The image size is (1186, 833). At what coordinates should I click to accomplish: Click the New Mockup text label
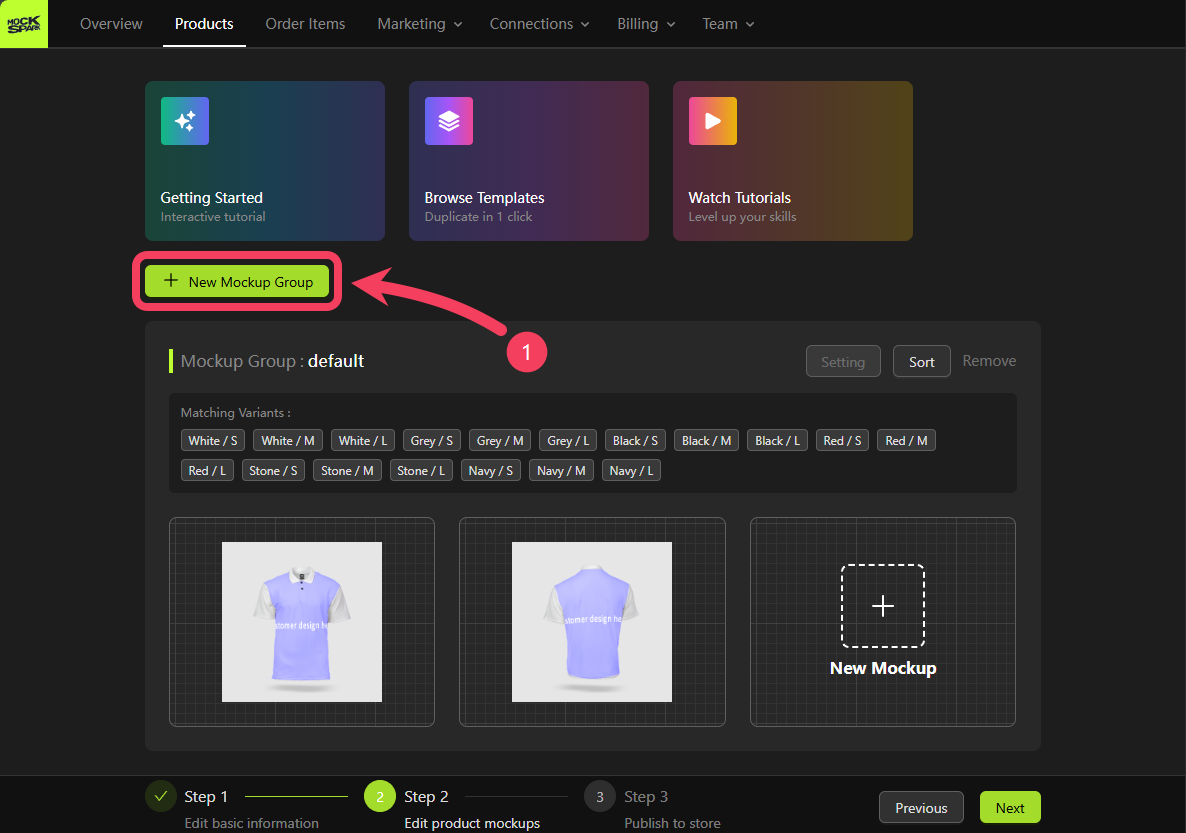coord(883,668)
